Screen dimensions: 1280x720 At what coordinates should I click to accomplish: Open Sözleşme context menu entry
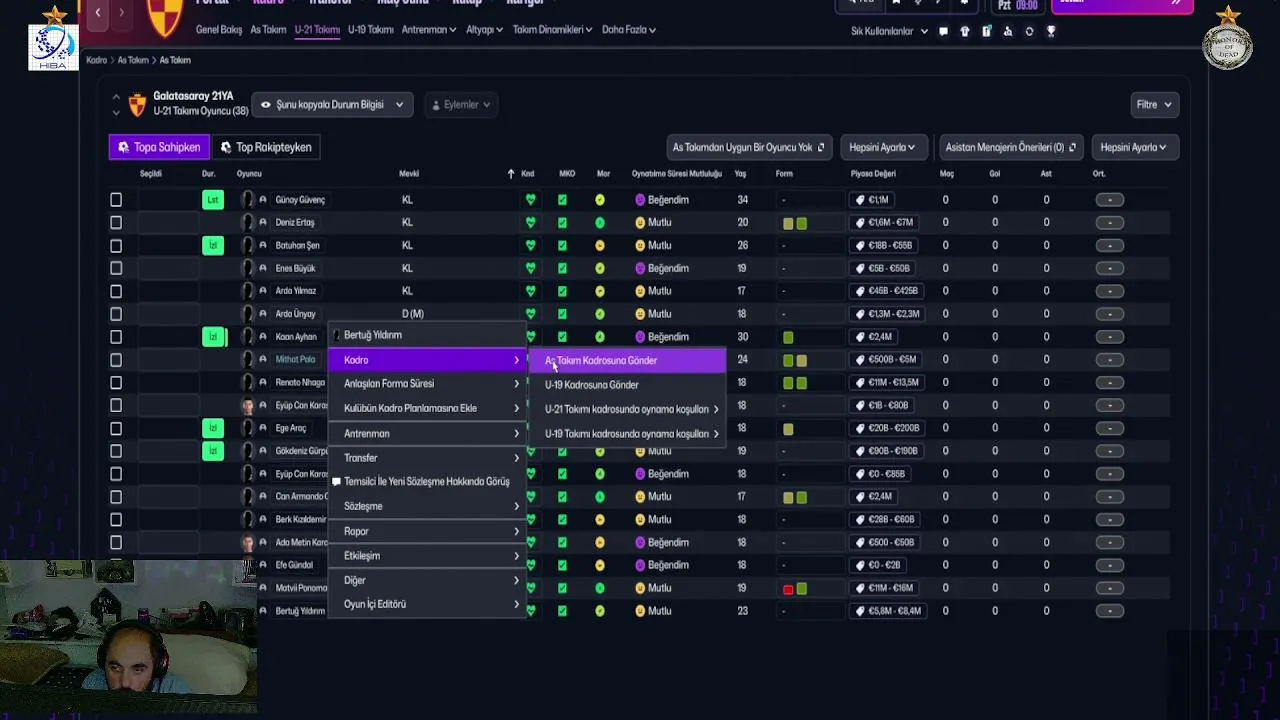(x=428, y=507)
